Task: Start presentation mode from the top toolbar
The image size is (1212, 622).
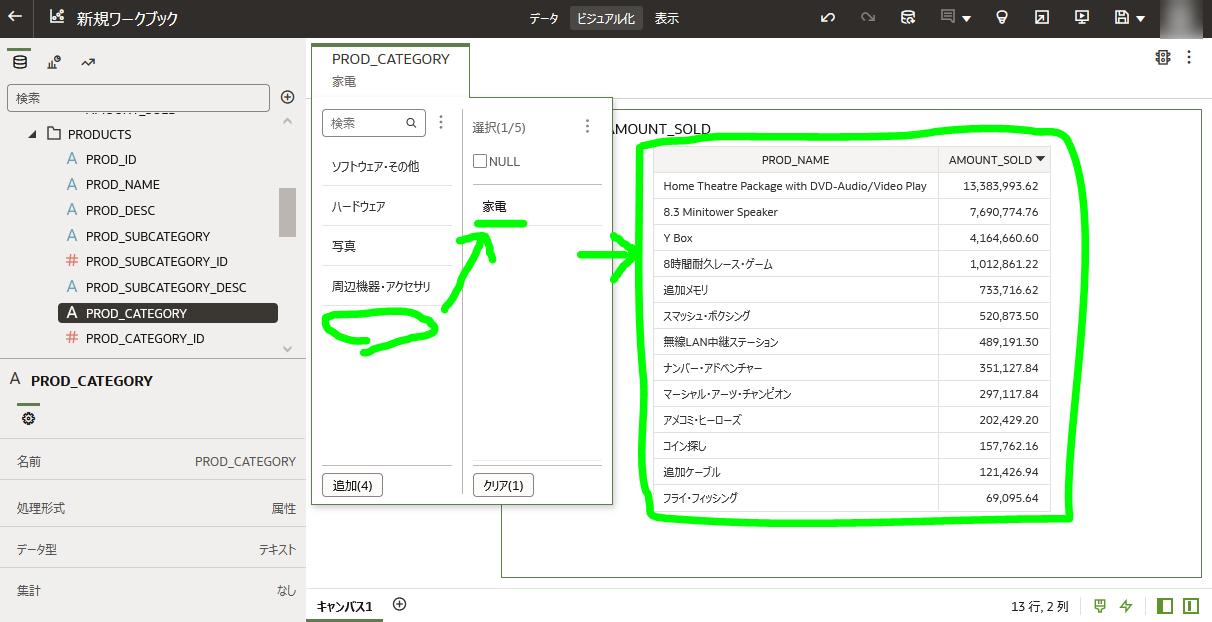Action: tap(1082, 18)
